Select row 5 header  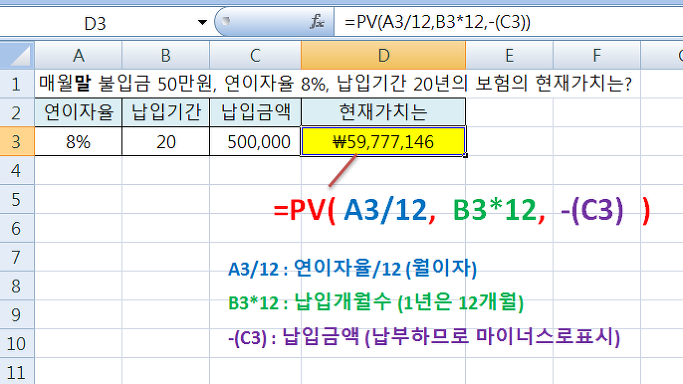tap(17, 199)
